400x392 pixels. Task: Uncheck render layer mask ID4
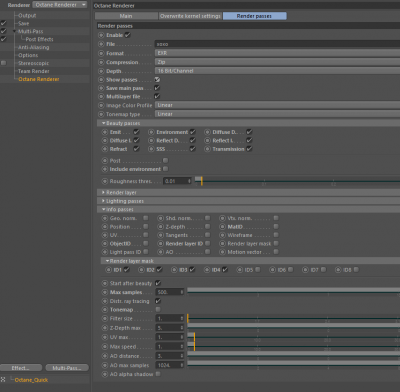225,269
